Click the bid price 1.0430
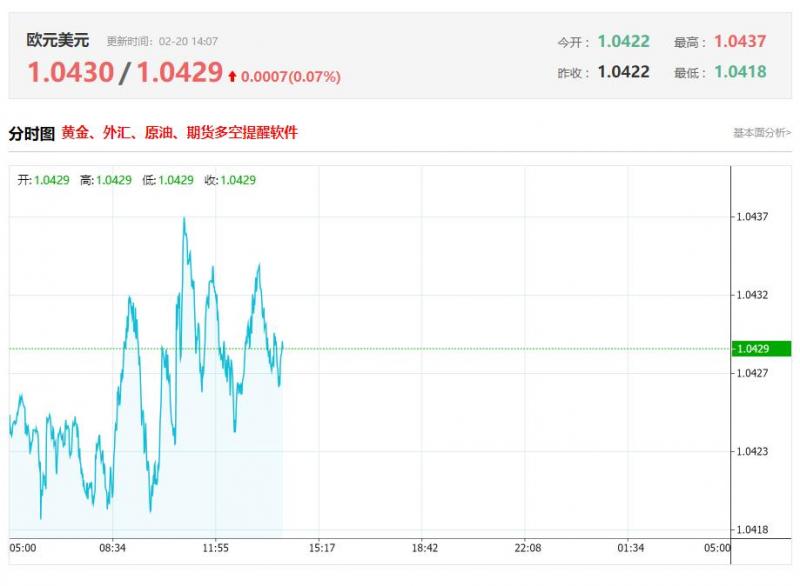Screen dimensions: 800x586 click(70, 72)
